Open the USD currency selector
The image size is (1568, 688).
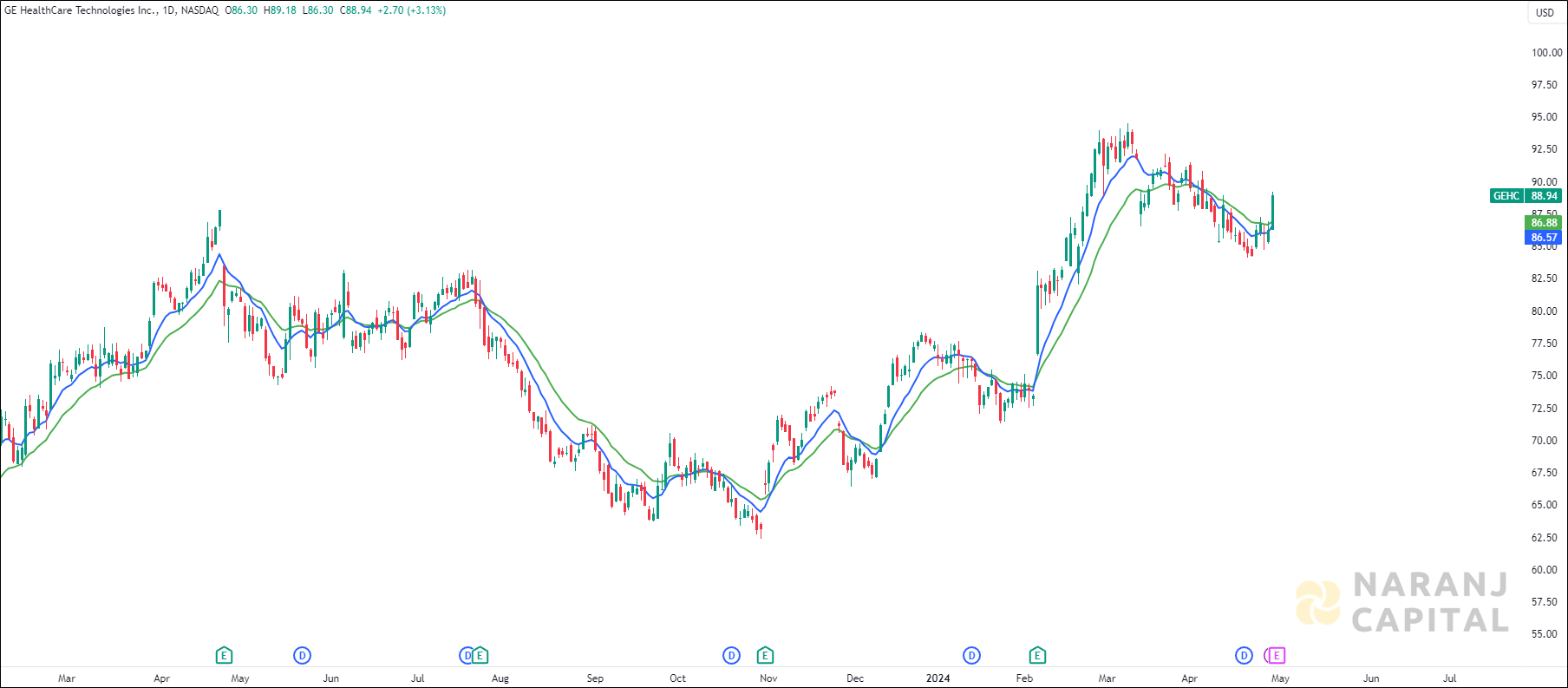pyautogui.click(x=1545, y=12)
